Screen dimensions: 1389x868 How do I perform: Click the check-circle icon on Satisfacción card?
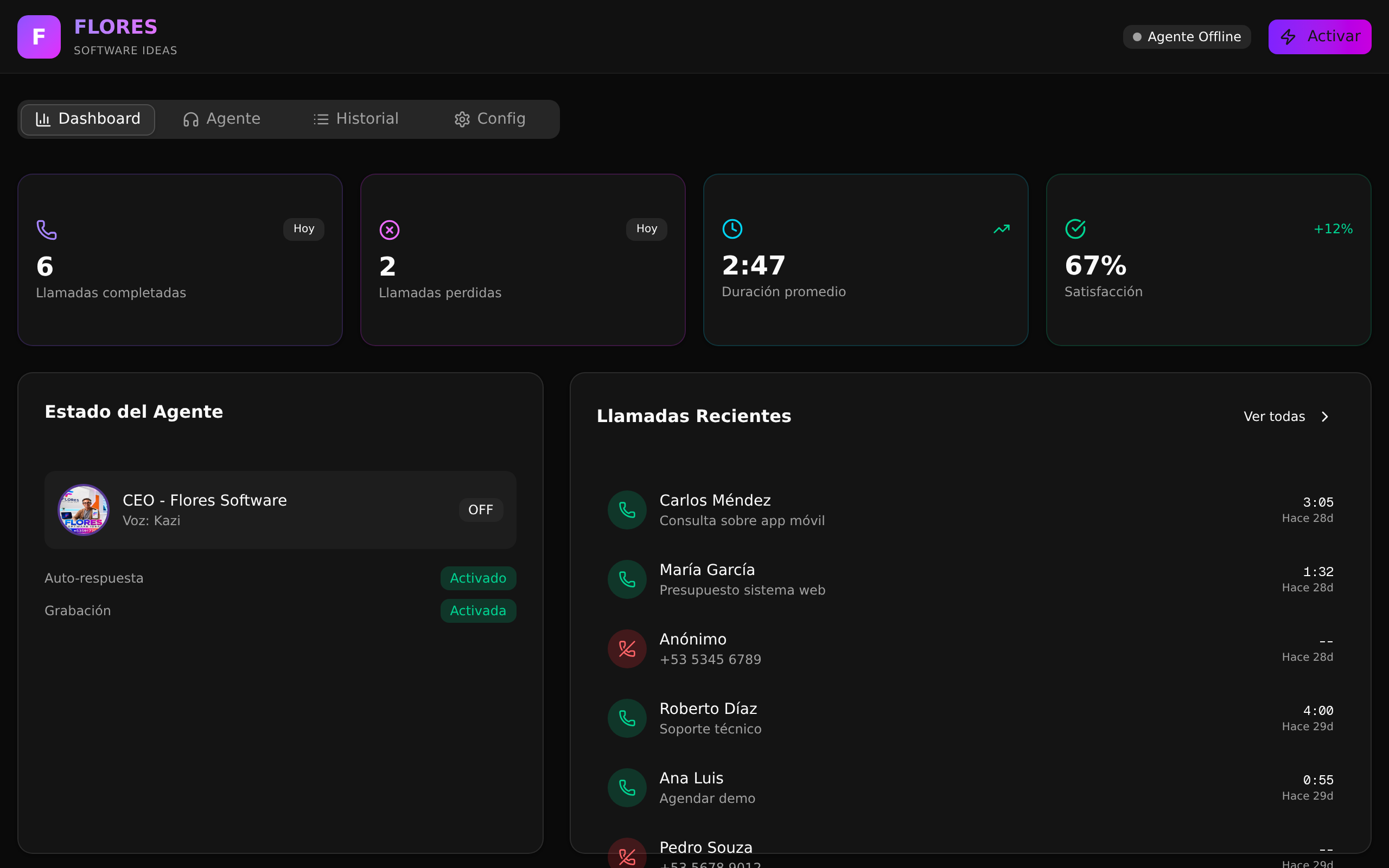click(x=1075, y=228)
